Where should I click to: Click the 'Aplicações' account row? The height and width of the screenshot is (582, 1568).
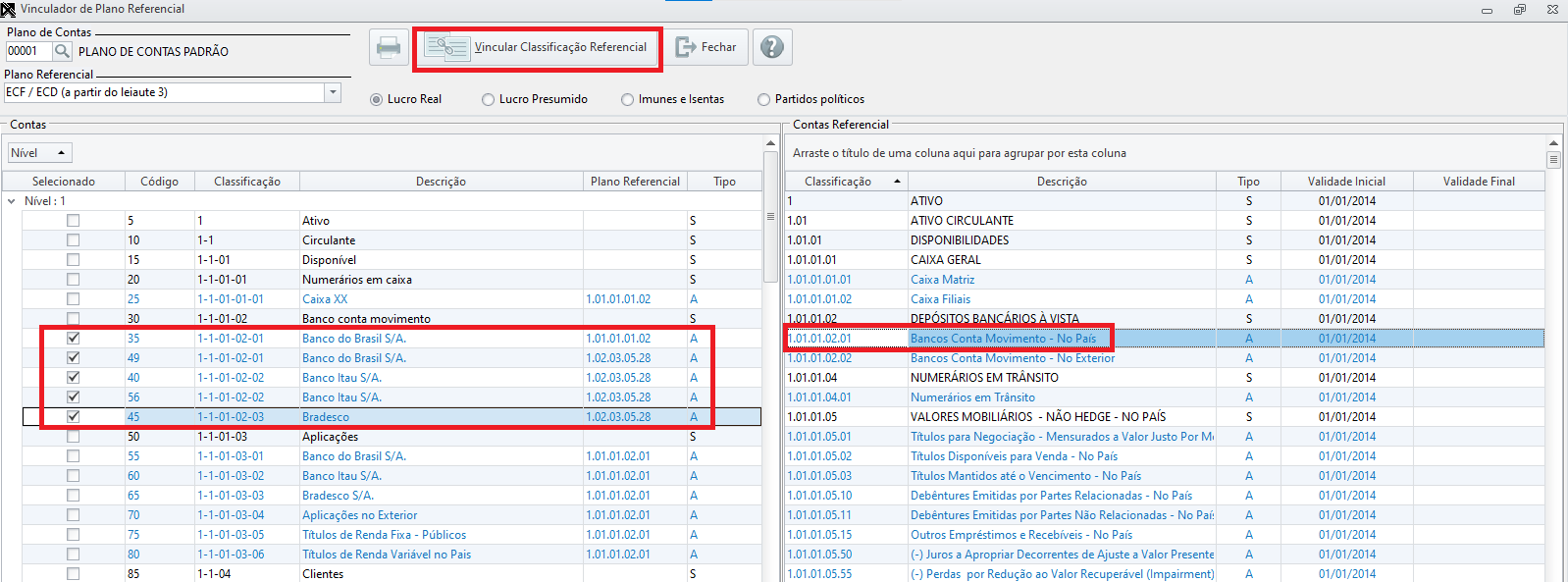[392, 437]
